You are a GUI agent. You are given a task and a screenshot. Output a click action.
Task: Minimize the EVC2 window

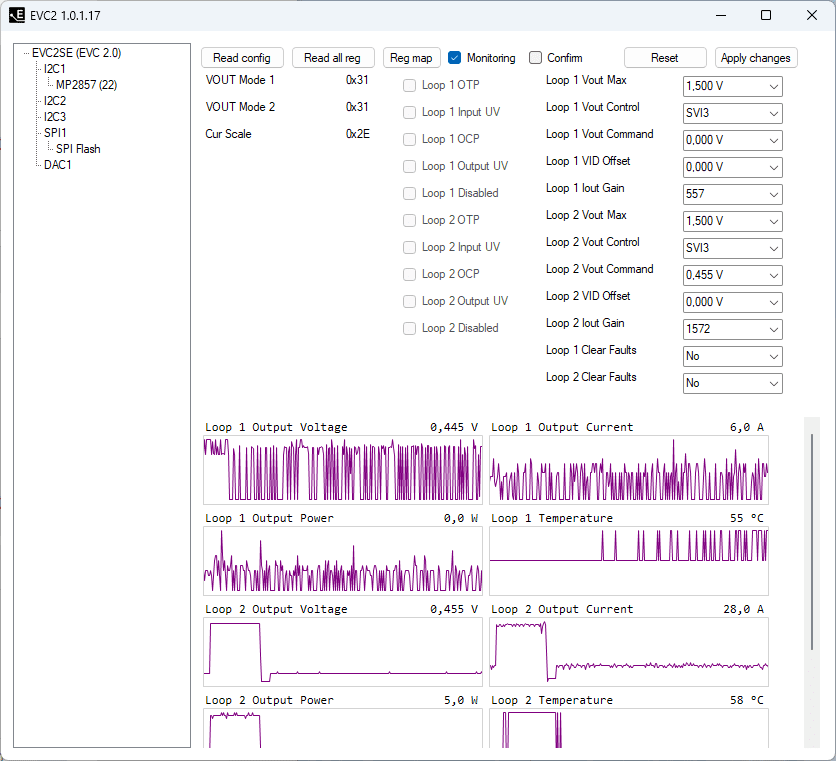(x=721, y=15)
